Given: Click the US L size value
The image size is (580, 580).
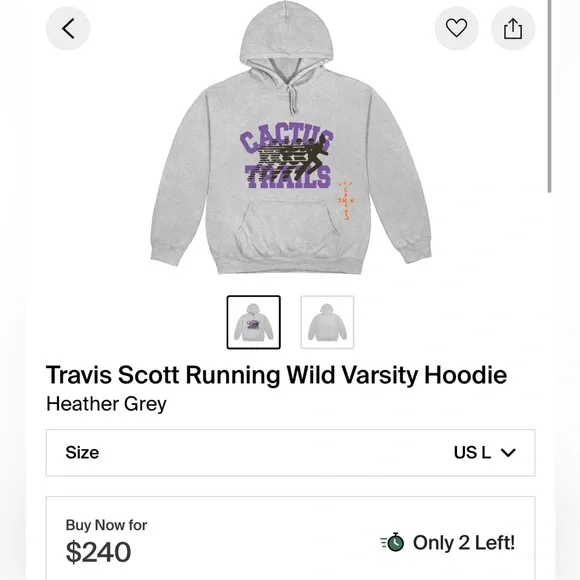Looking at the screenshot, I should [x=472, y=452].
